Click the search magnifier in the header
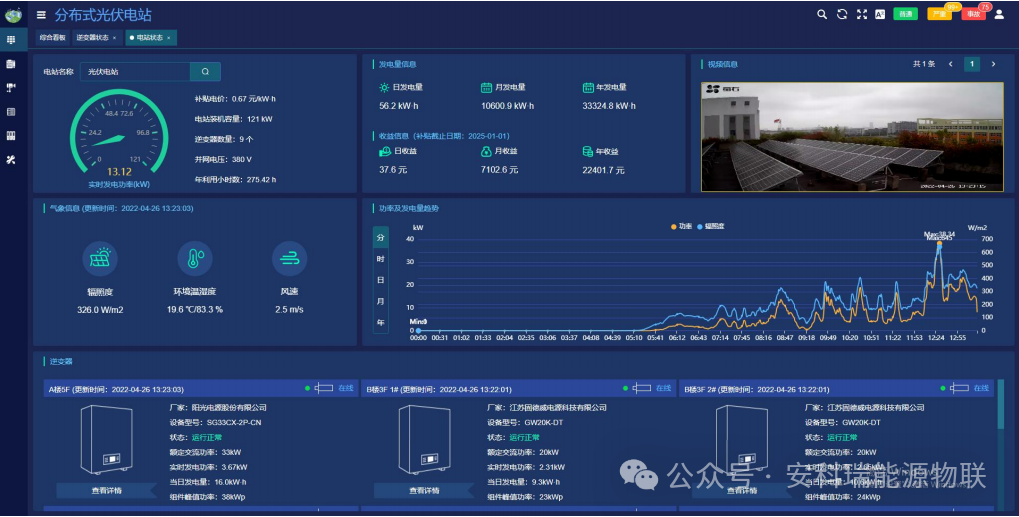 point(822,15)
